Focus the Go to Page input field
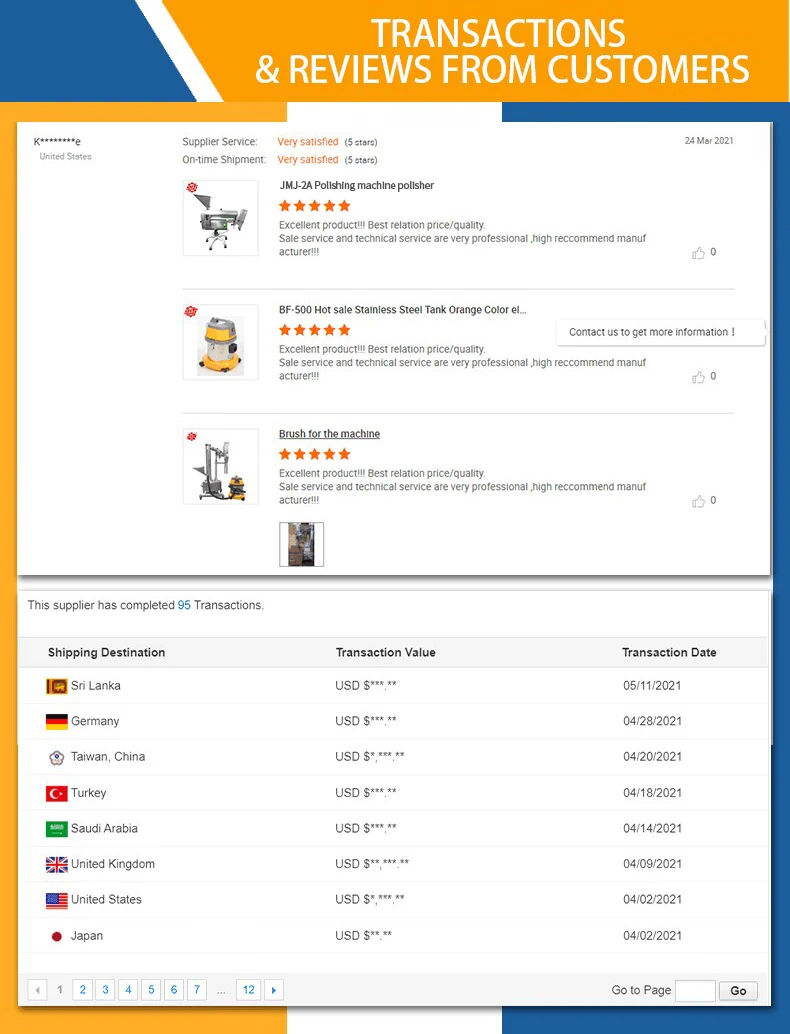This screenshot has height=1034, width=790. click(x=695, y=990)
